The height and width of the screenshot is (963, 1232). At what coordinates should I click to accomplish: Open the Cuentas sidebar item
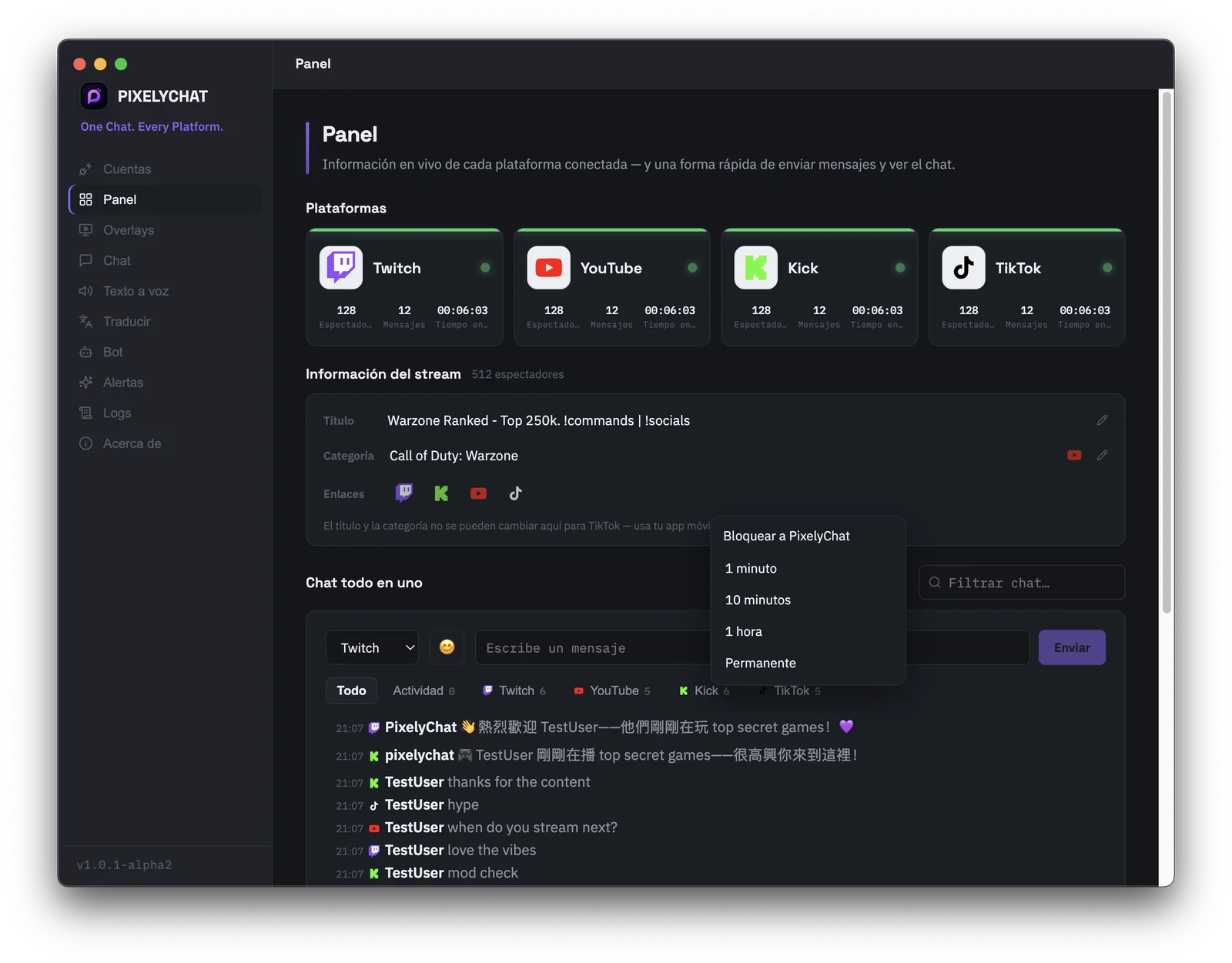(165, 169)
